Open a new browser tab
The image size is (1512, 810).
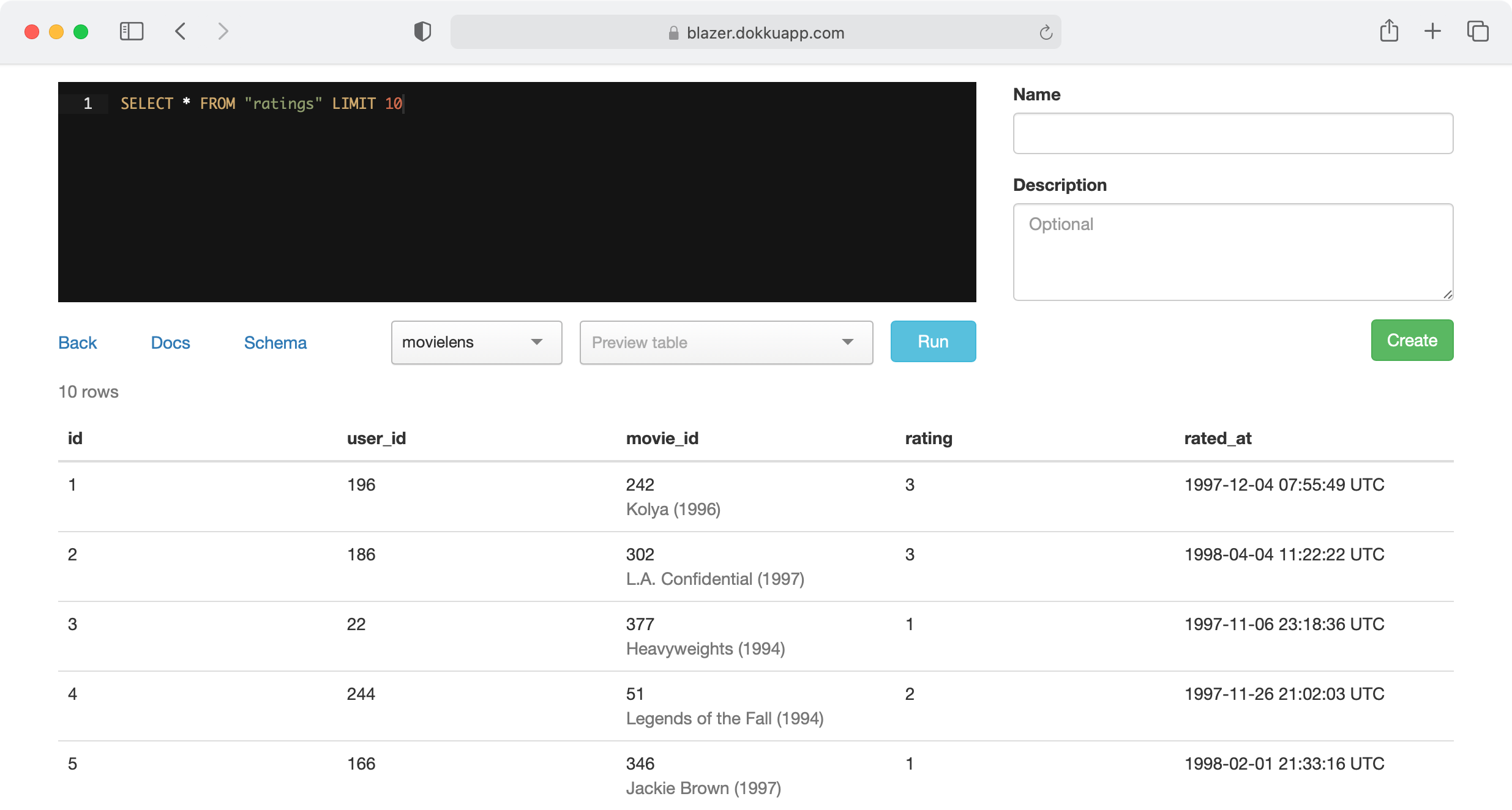click(1432, 31)
